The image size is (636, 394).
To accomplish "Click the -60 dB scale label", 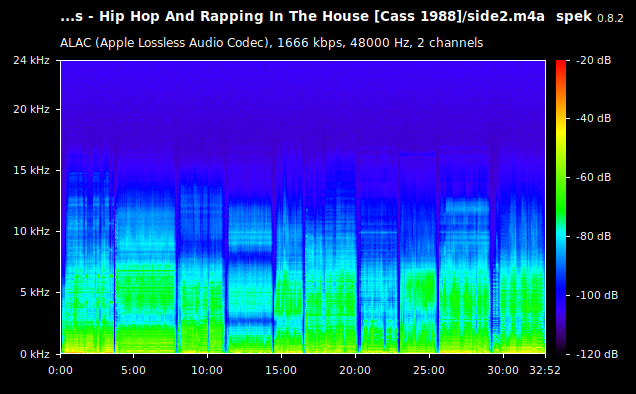I will [593, 177].
